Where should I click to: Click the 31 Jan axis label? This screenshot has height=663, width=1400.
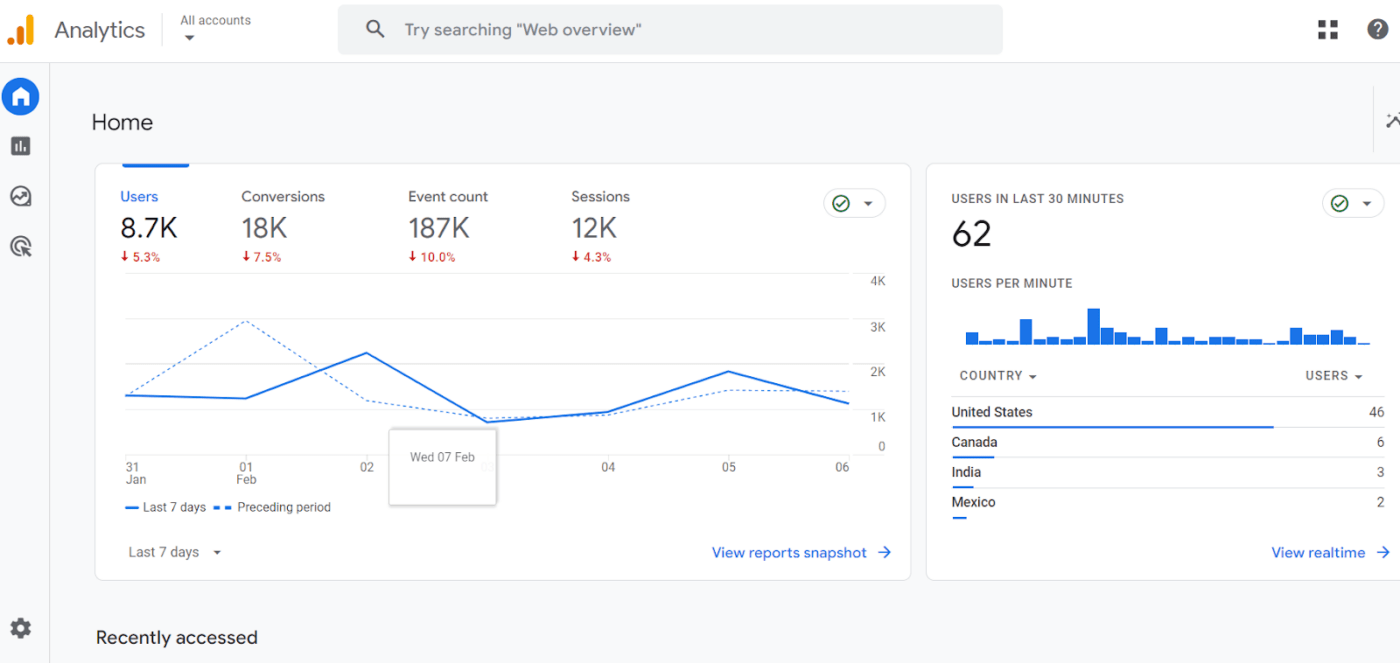135,473
